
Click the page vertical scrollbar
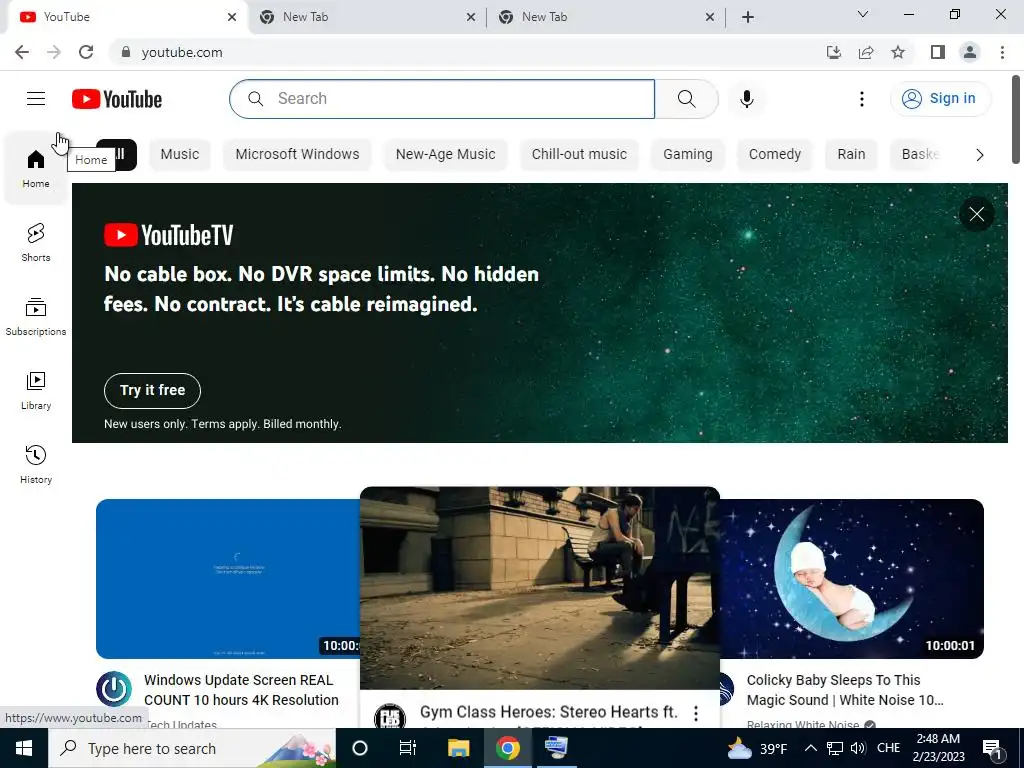click(1016, 120)
